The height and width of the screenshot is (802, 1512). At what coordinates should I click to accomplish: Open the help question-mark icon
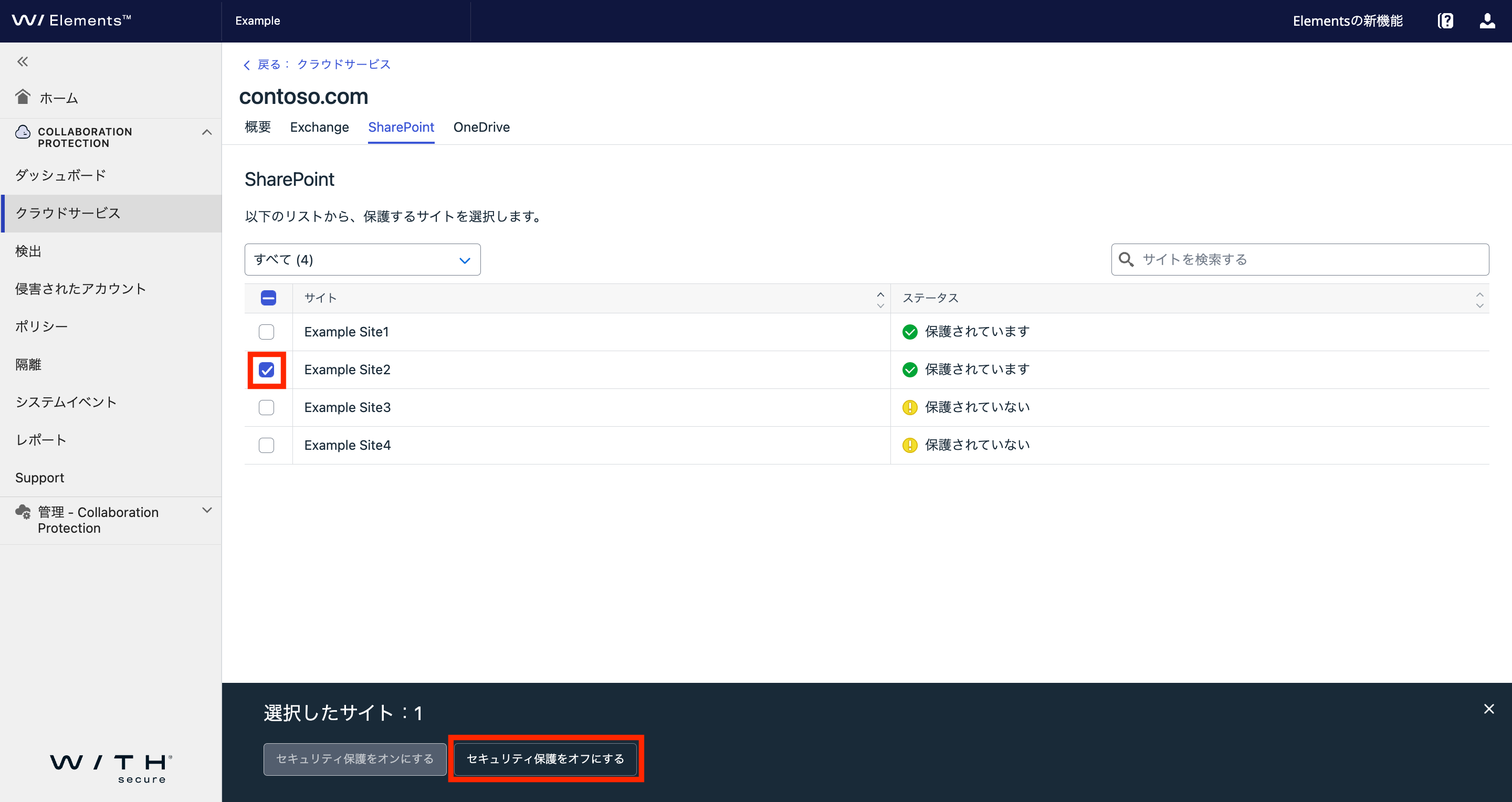(x=1445, y=21)
